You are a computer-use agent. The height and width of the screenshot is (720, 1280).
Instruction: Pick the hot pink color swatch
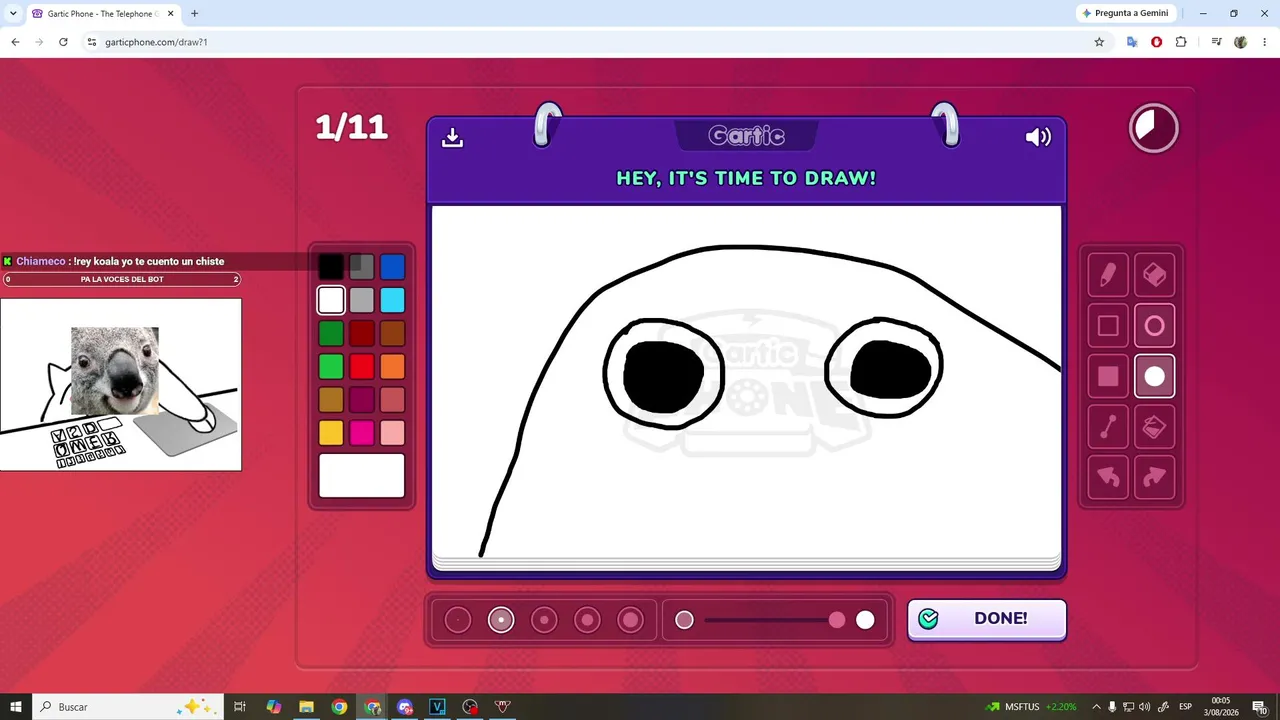click(x=362, y=433)
